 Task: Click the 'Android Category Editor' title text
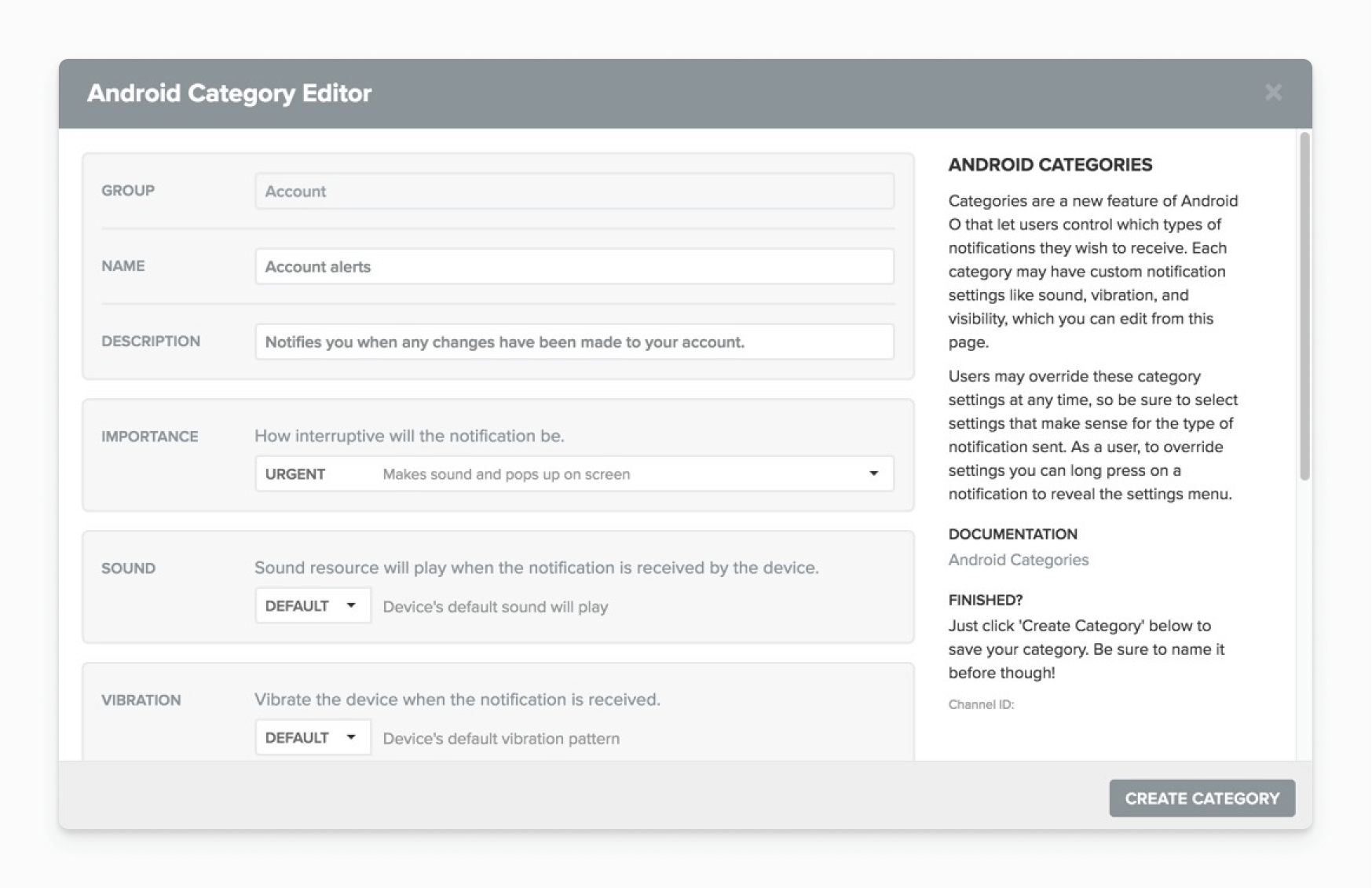pyautogui.click(x=229, y=93)
